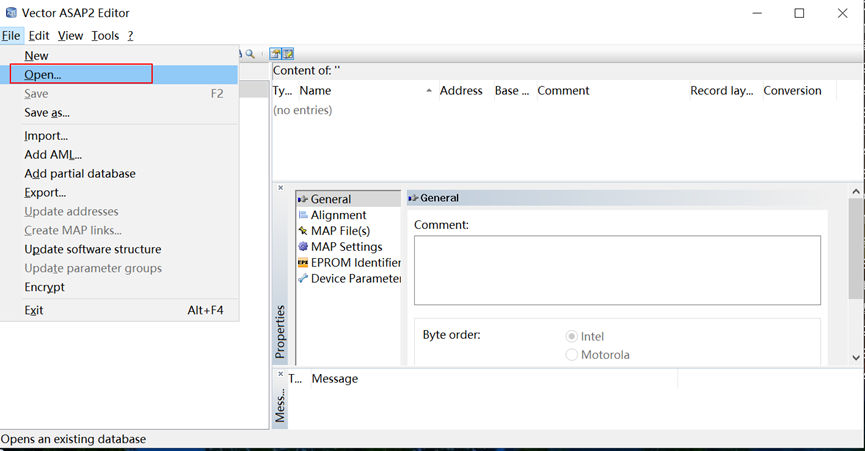865x451 pixels.
Task: Click the magnifier search icon in toolbar
Action: coord(250,54)
